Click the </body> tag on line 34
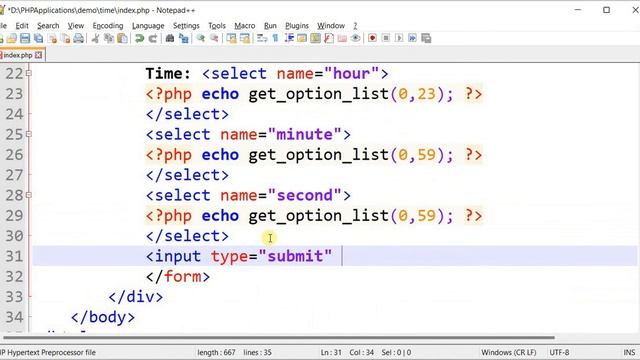The height and width of the screenshot is (360, 640). click(x=103, y=317)
